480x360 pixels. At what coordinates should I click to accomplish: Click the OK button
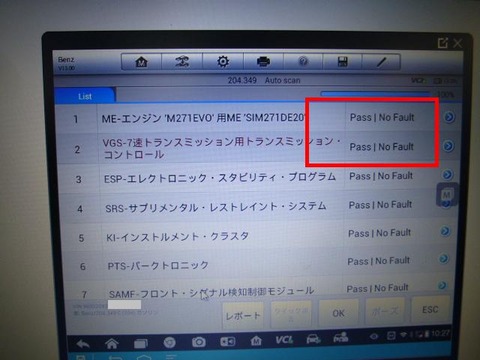tap(338, 313)
